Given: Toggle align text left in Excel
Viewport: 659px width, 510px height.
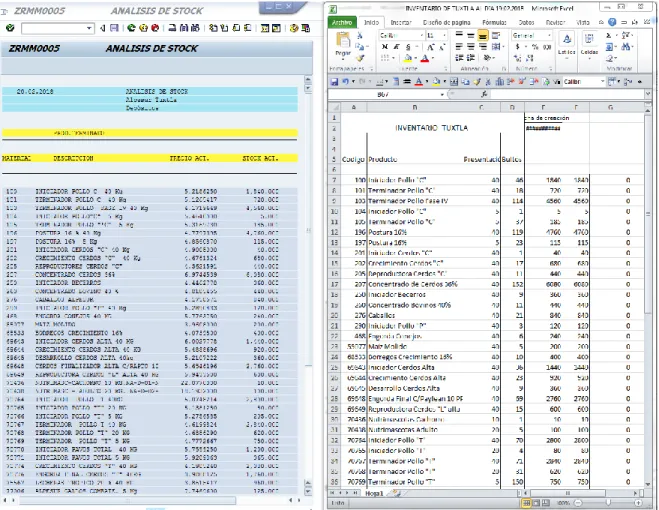Looking at the screenshot, I should pos(459,47).
